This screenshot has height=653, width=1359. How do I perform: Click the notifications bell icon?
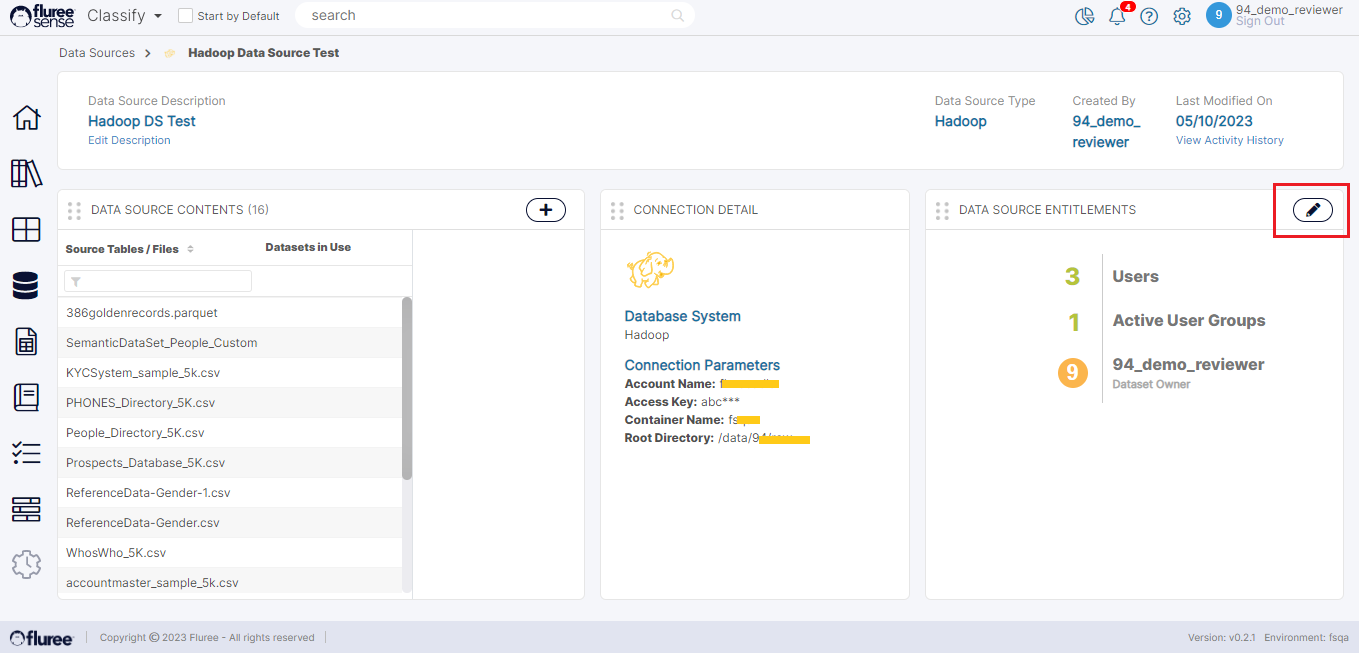click(x=1117, y=16)
